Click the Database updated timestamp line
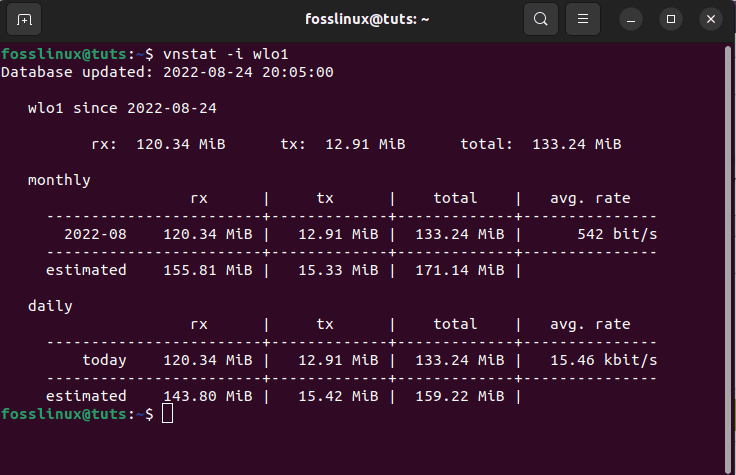 (167, 72)
